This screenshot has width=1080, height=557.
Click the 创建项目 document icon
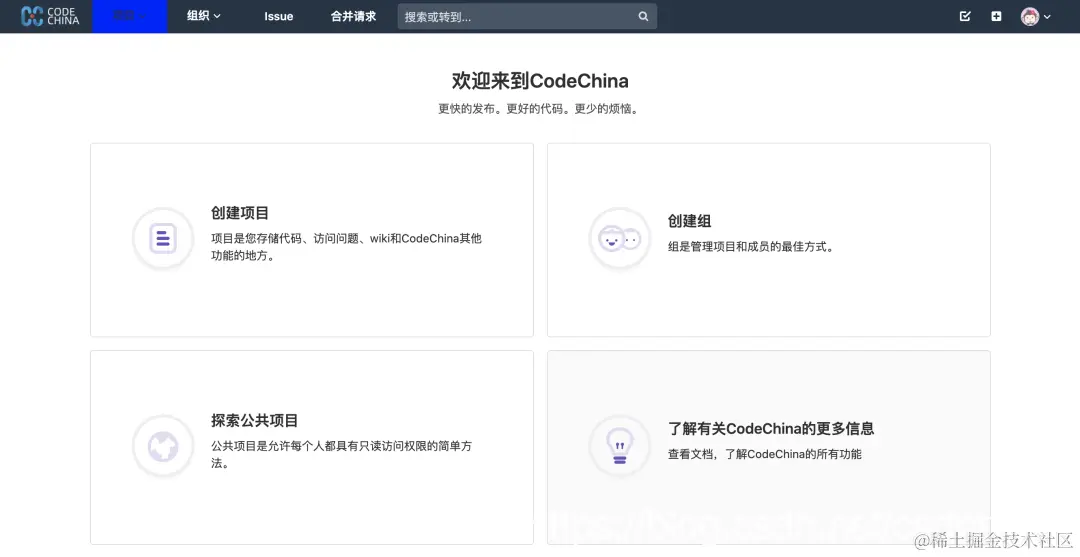point(163,238)
